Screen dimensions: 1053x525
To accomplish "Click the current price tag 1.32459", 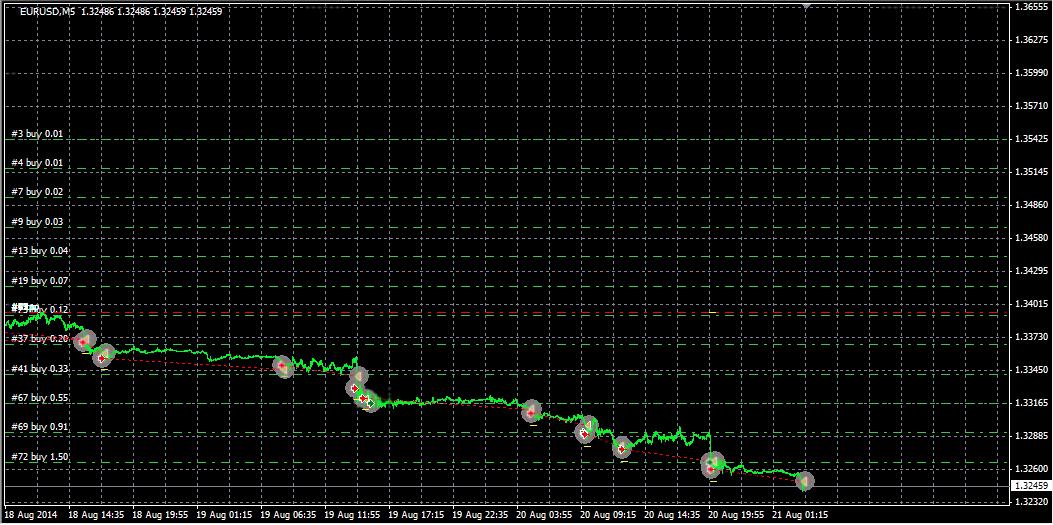I will (1032, 486).
